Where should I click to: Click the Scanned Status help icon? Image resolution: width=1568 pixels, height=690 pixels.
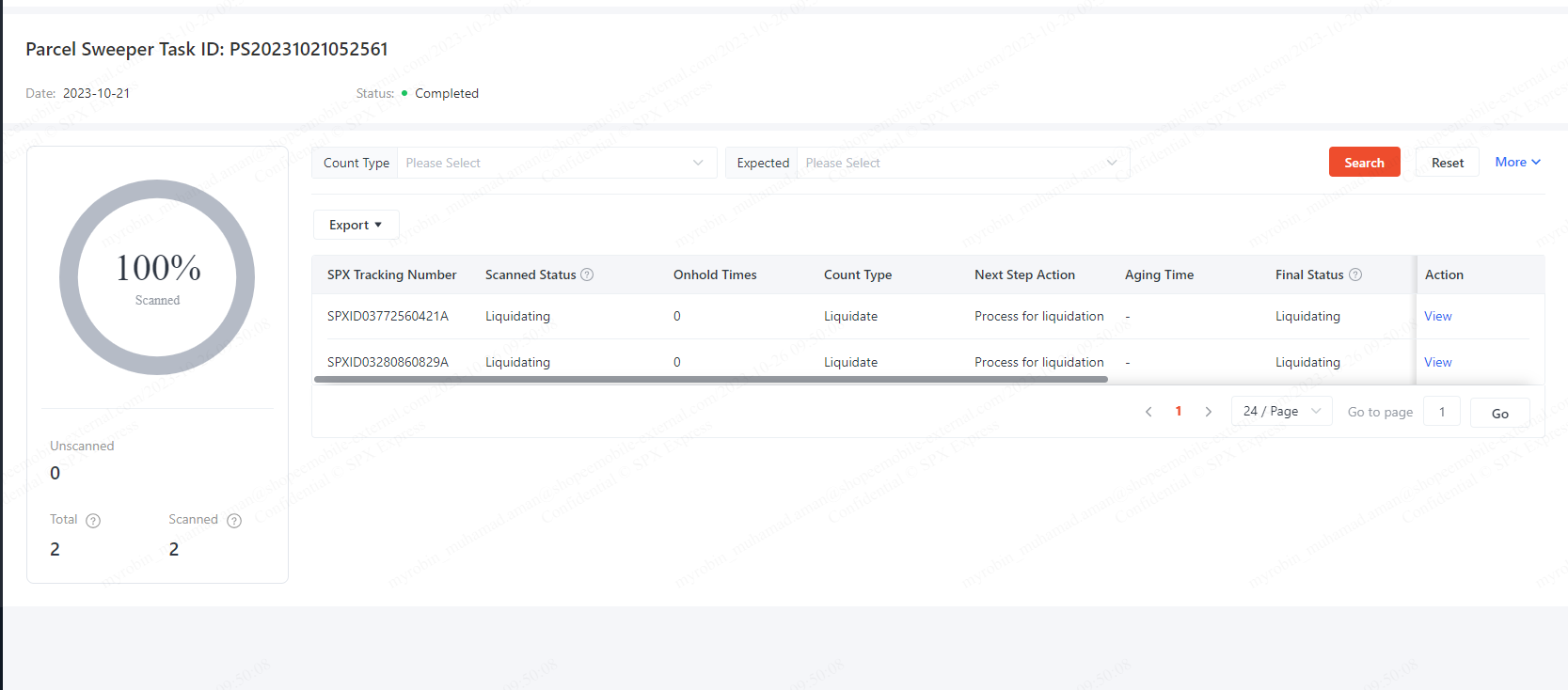click(587, 274)
